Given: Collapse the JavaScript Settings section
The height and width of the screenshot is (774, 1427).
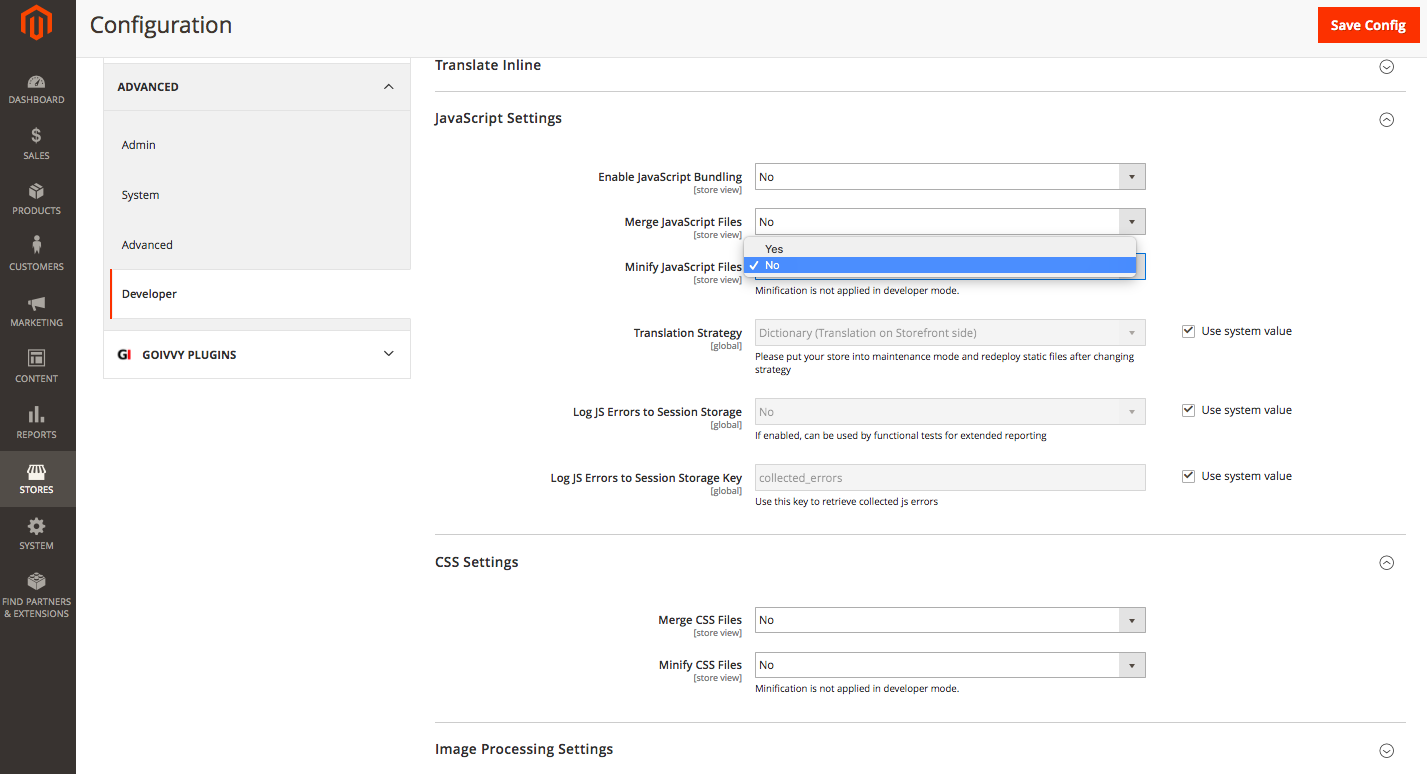Looking at the screenshot, I should pyautogui.click(x=1386, y=119).
